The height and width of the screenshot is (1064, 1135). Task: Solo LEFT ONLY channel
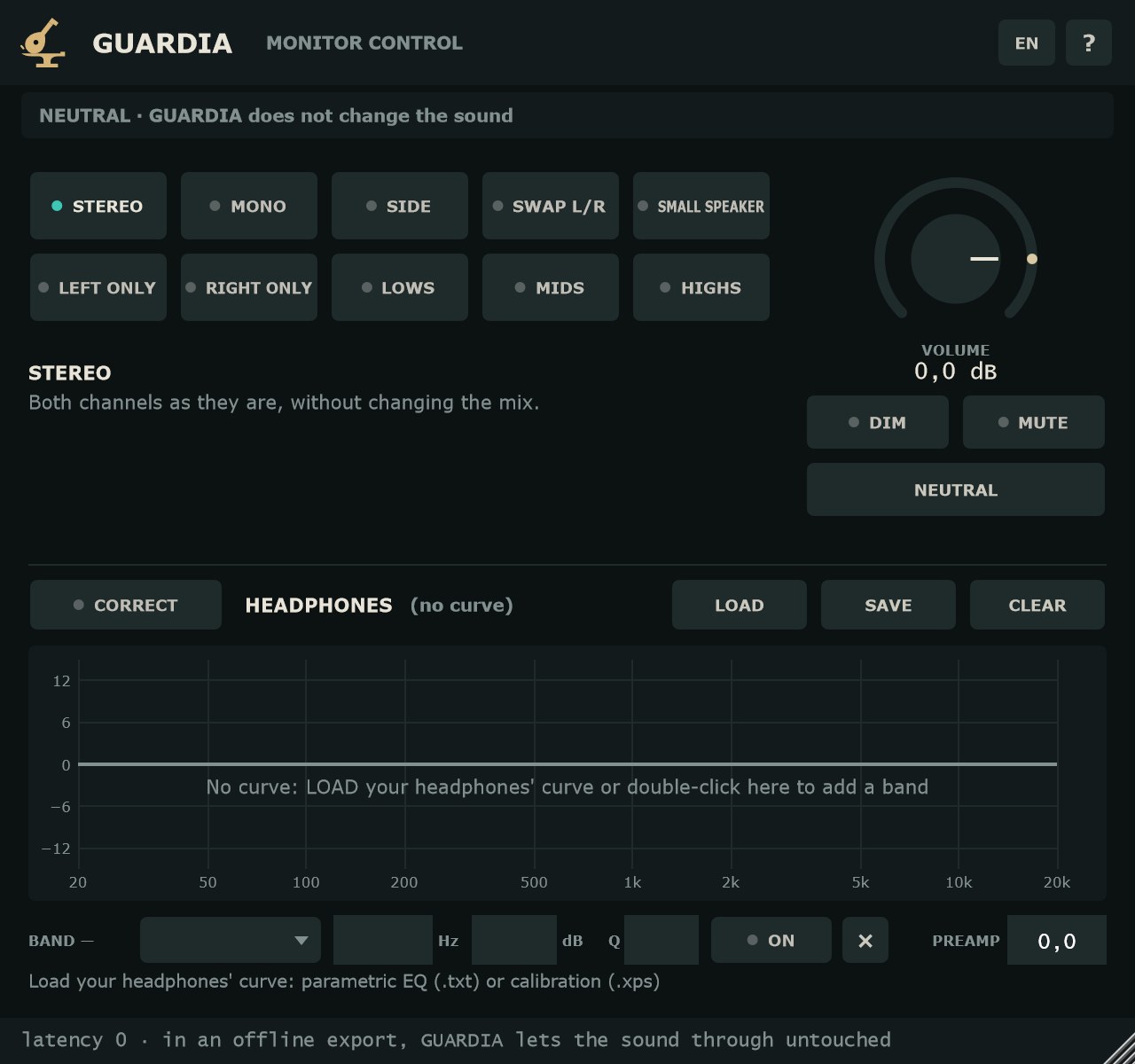(98, 287)
